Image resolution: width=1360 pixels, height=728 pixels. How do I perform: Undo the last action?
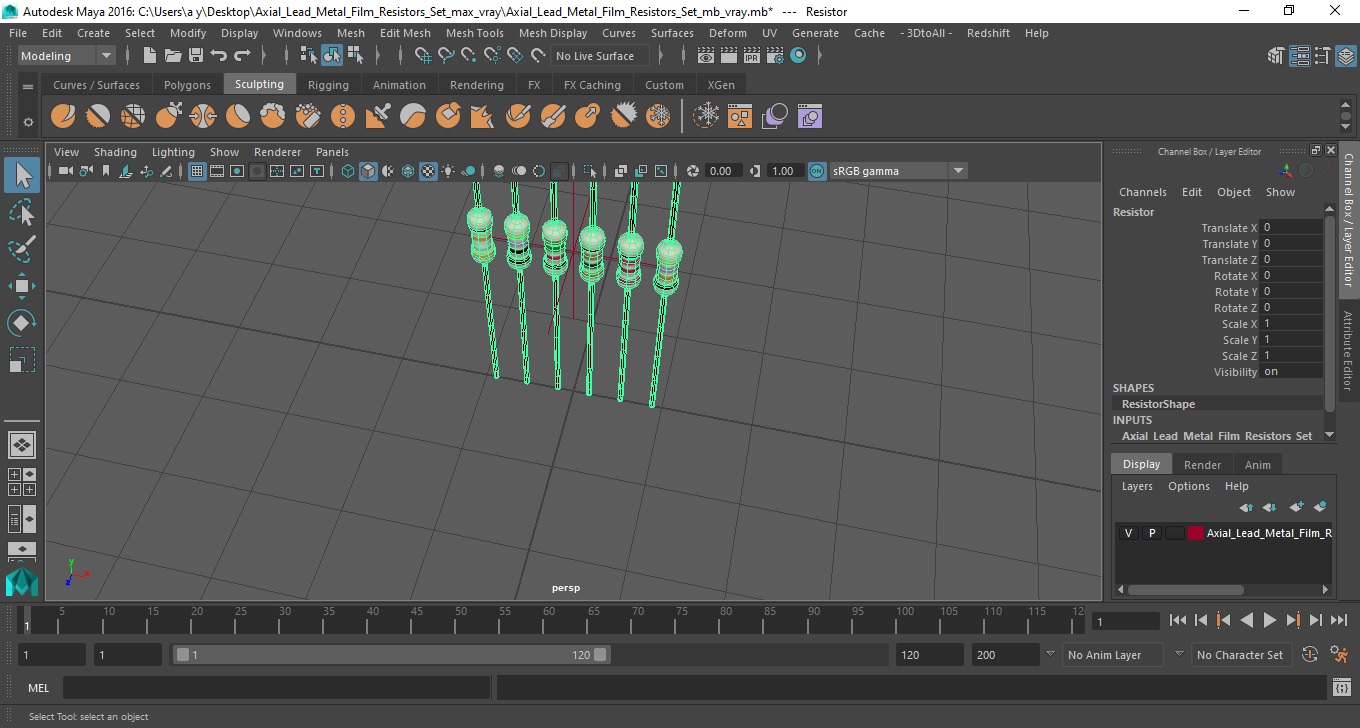pyautogui.click(x=218, y=56)
